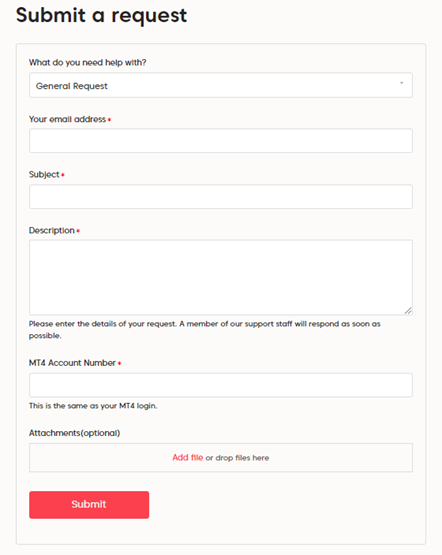Viewport: 442px width, 555px height.
Task: Click the MT4 login hint text
Action: tap(93, 406)
